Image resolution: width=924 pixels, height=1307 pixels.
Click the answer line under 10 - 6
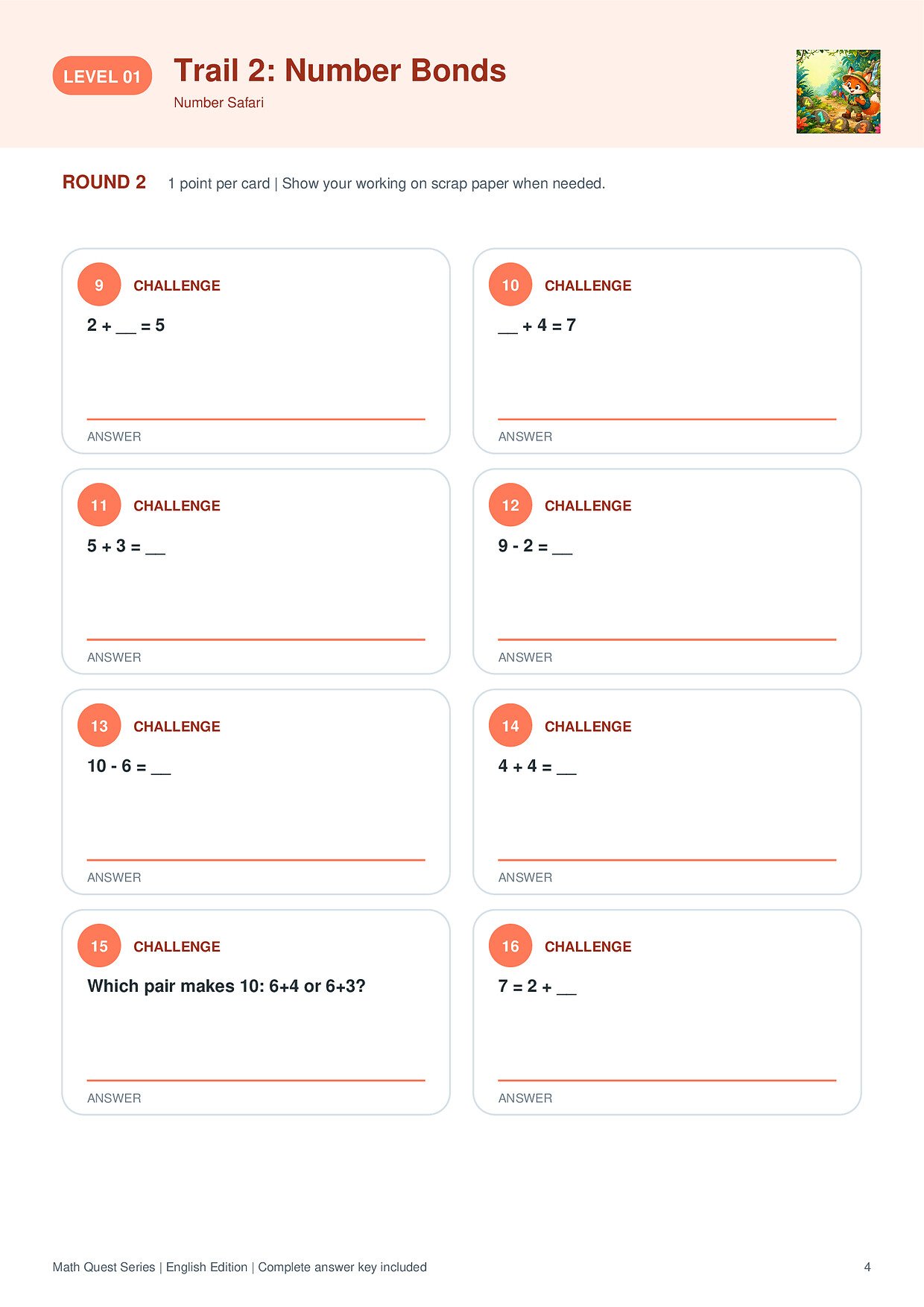point(256,860)
